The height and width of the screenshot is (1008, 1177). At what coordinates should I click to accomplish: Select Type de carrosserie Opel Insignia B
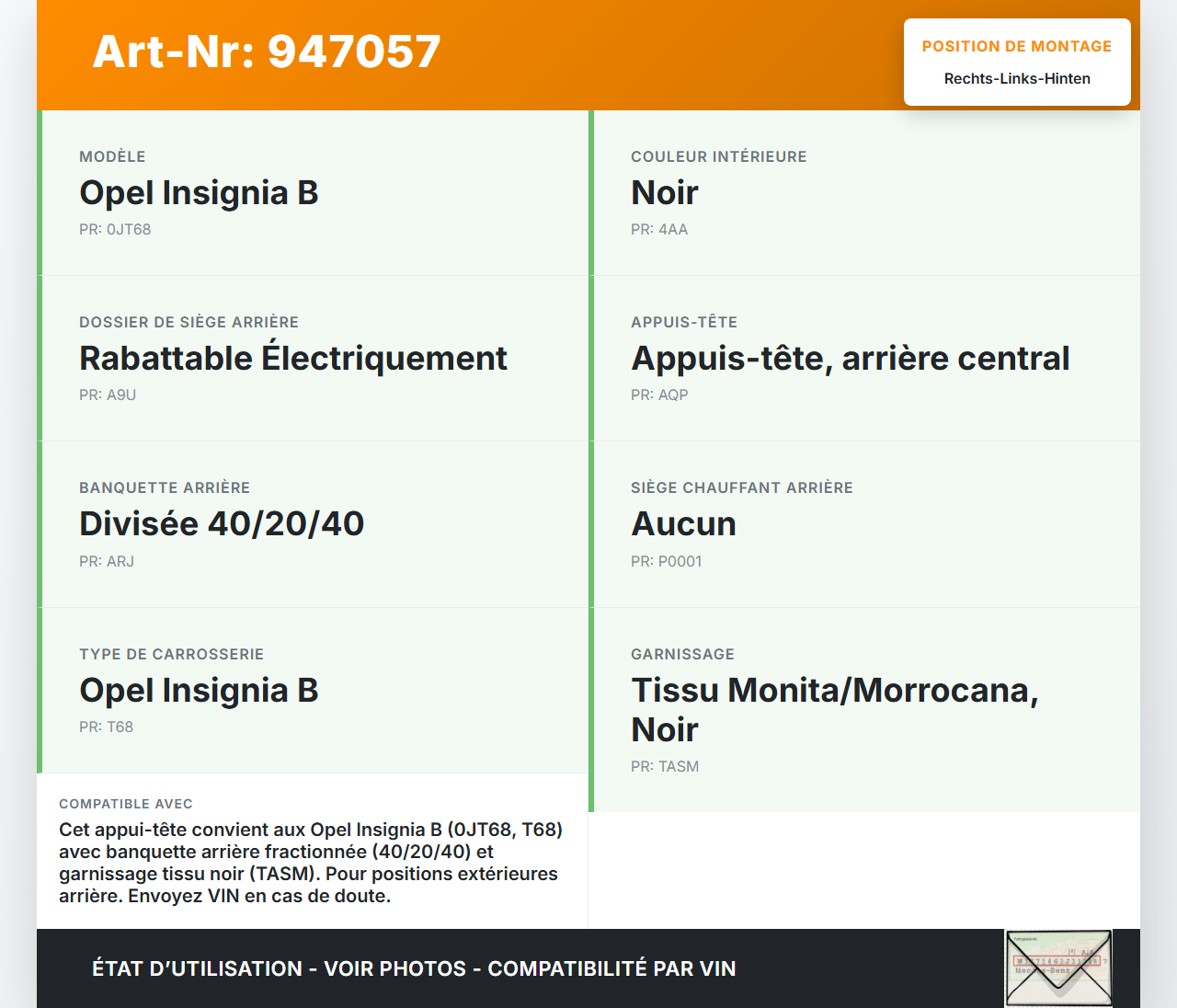tap(199, 691)
